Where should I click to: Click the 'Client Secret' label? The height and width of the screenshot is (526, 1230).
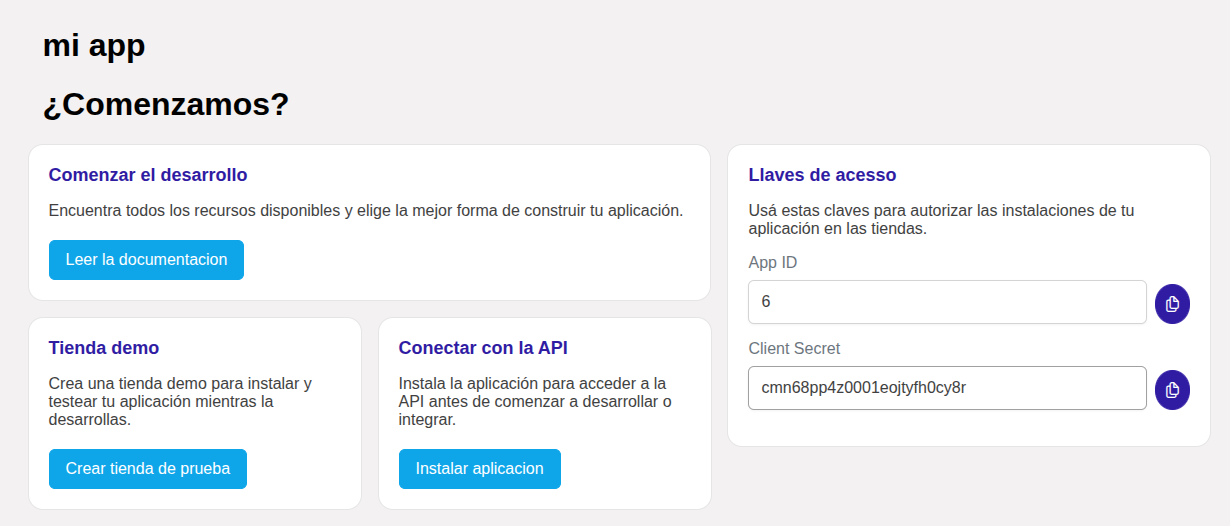pyautogui.click(x=794, y=349)
